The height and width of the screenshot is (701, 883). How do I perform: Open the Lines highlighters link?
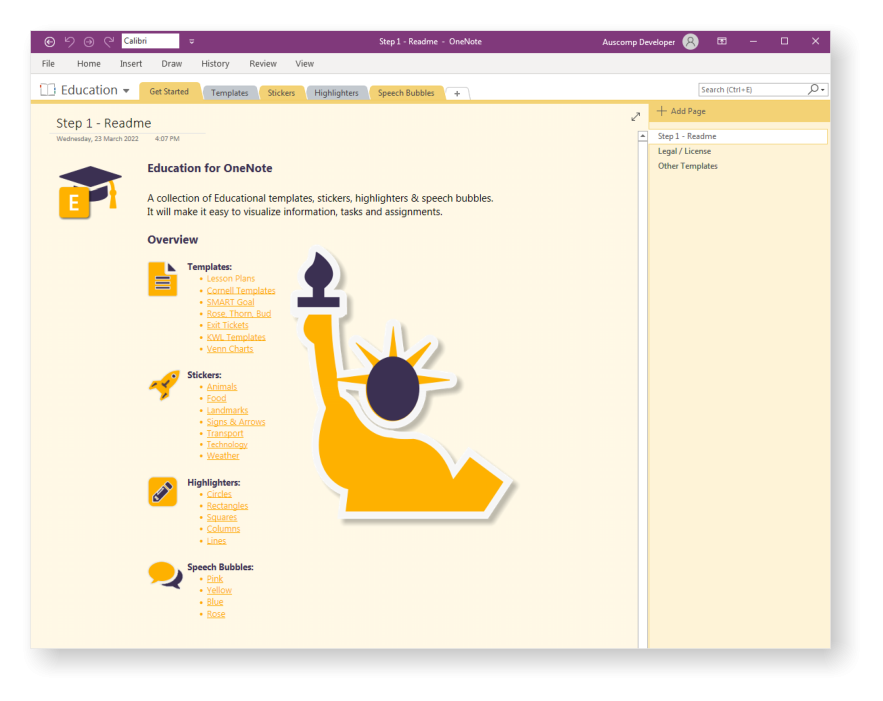pyautogui.click(x=216, y=541)
